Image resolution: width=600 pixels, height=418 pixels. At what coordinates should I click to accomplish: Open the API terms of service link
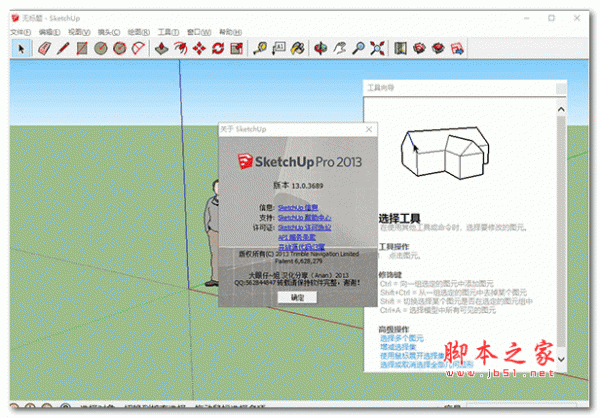pyautogui.click(x=297, y=237)
